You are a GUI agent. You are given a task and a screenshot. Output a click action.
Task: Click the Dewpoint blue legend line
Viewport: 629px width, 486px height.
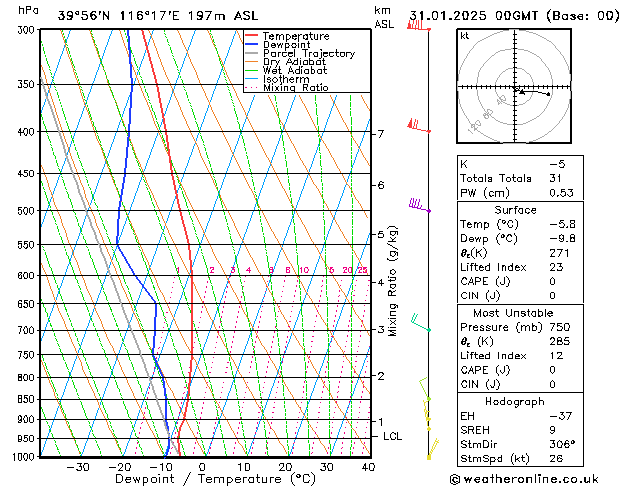coord(251,45)
